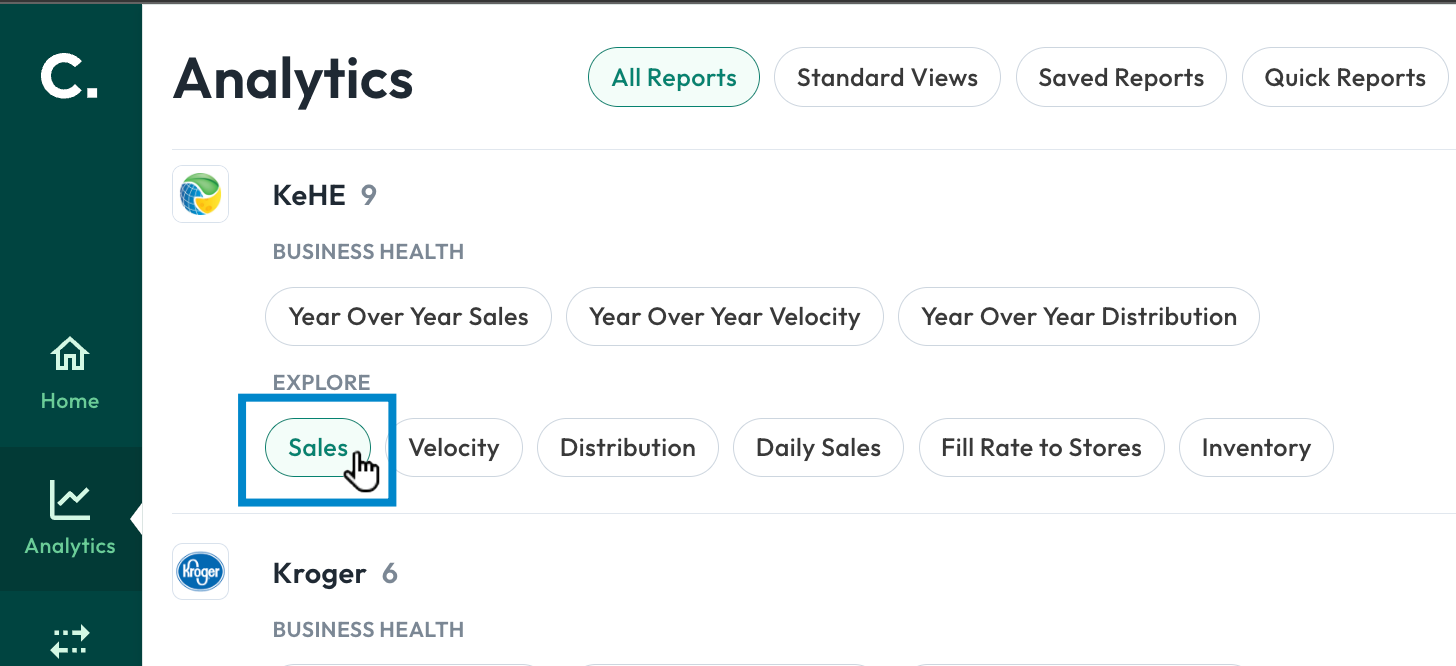Viewport: 1456px width, 666px height.
Task: Select the Analytics chart icon in sidebar
Action: pyautogui.click(x=70, y=500)
